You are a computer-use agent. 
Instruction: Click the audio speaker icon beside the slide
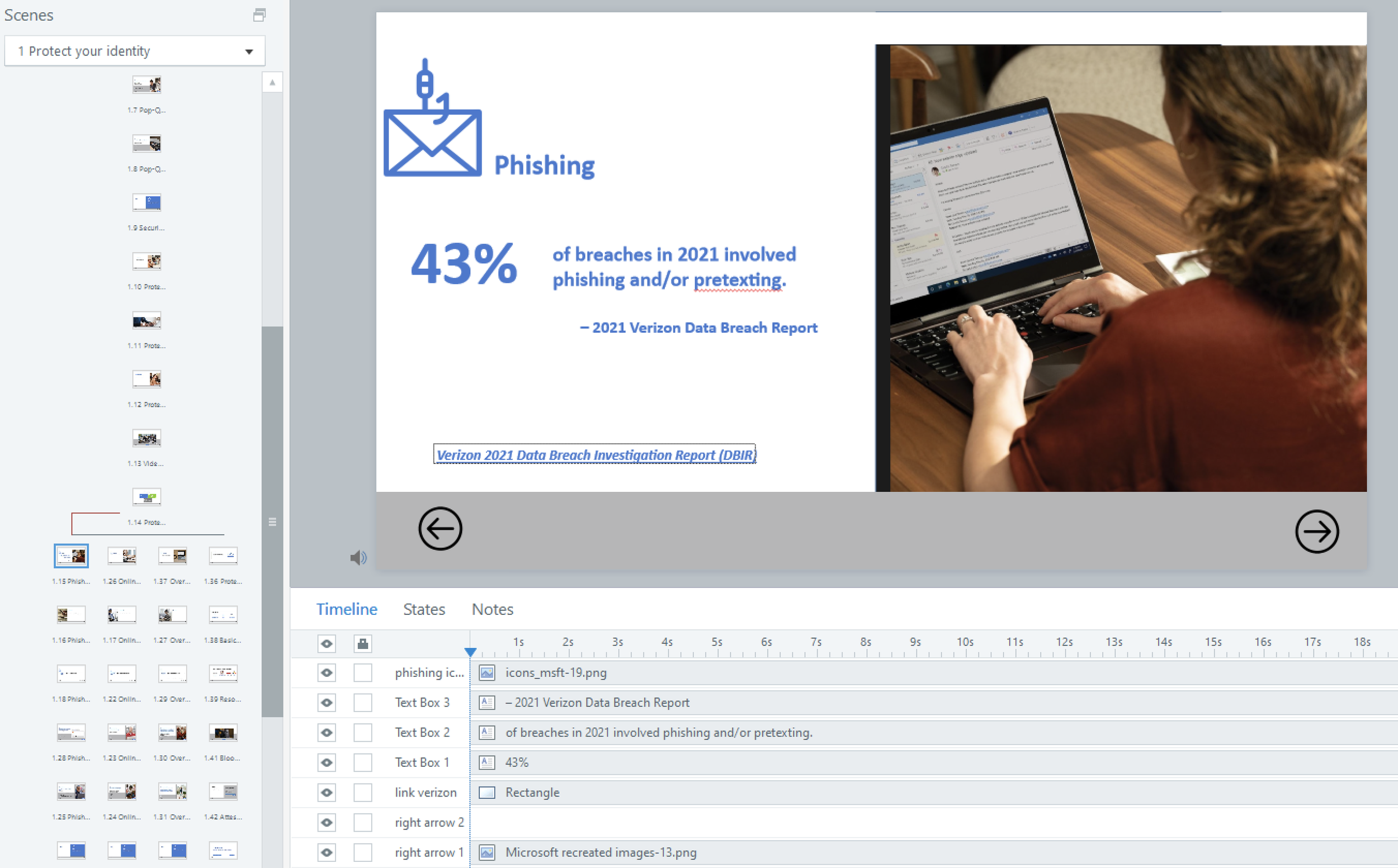point(358,557)
